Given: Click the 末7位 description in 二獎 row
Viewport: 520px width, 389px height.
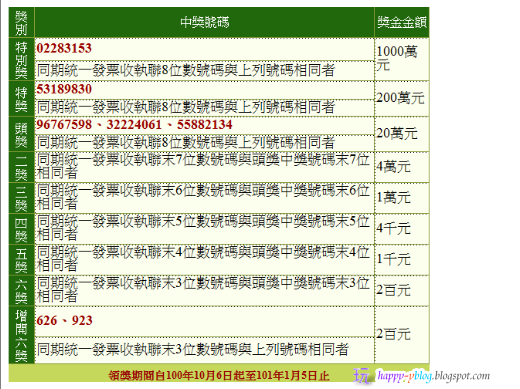Looking at the screenshot, I should [203, 166].
